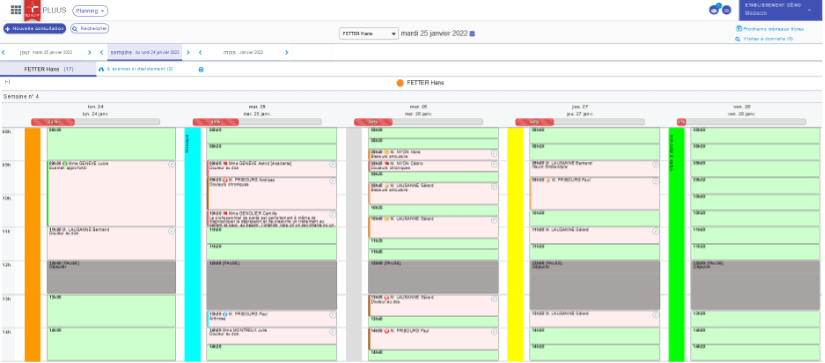Open the apps grid menu icon

click(x=16, y=9)
